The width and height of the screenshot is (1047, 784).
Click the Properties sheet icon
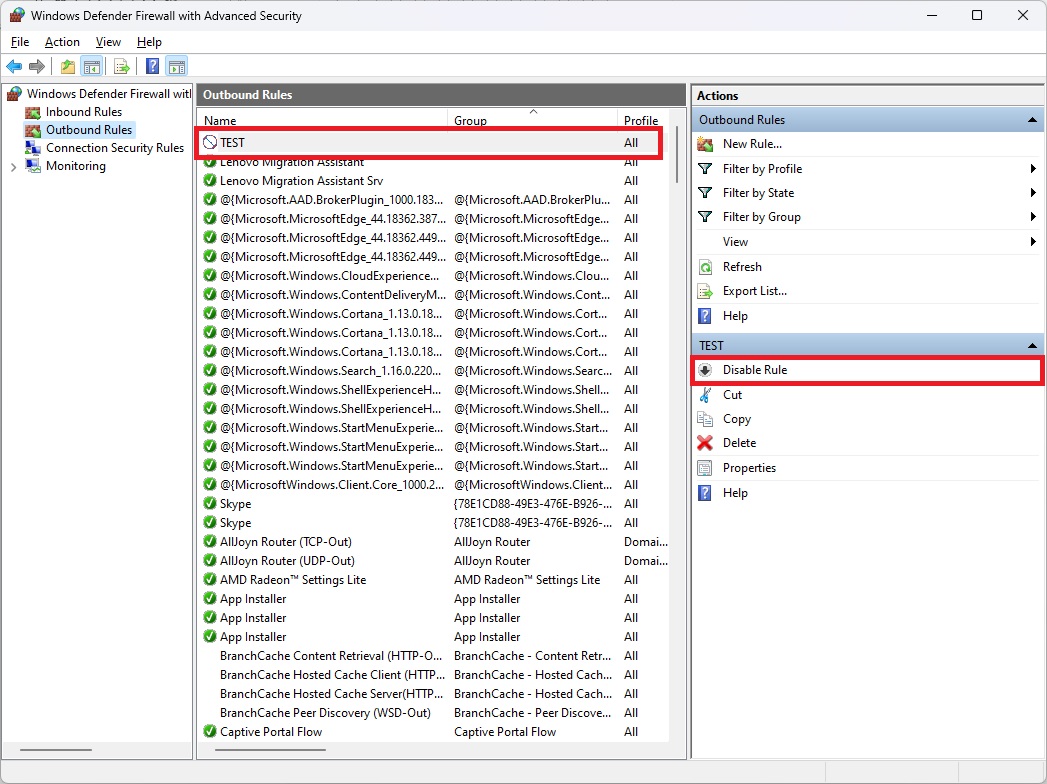coord(705,468)
